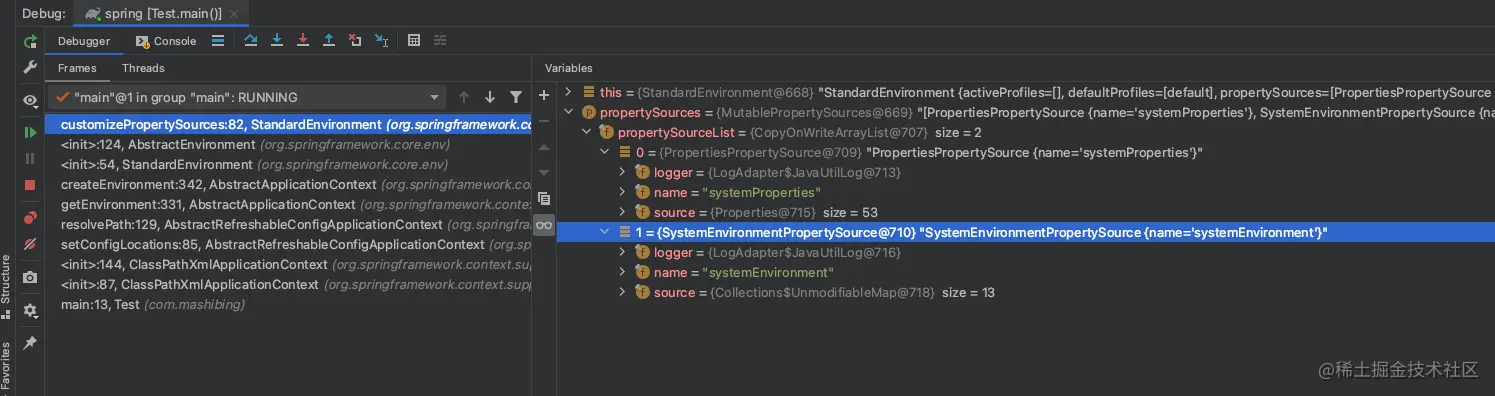The width and height of the screenshot is (1495, 396).
Task: Click the eye View Breakpoints icon
Action: click(x=30, y=101)
